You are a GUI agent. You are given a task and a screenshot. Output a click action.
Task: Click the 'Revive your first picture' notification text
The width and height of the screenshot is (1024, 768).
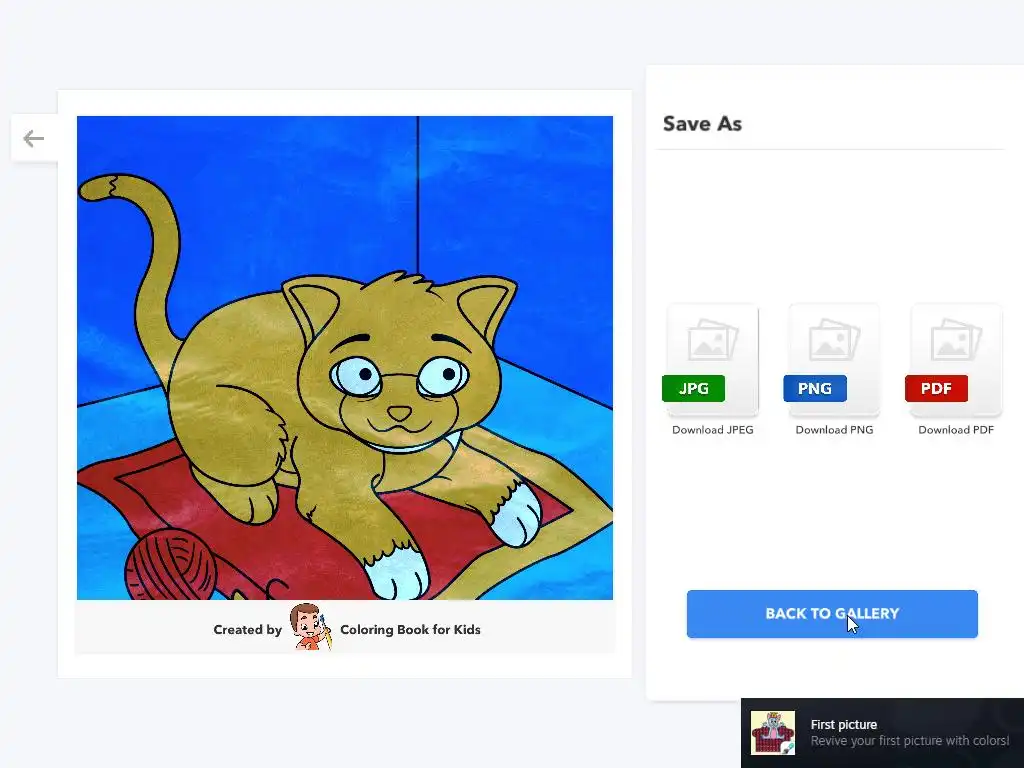click(910, 741)
